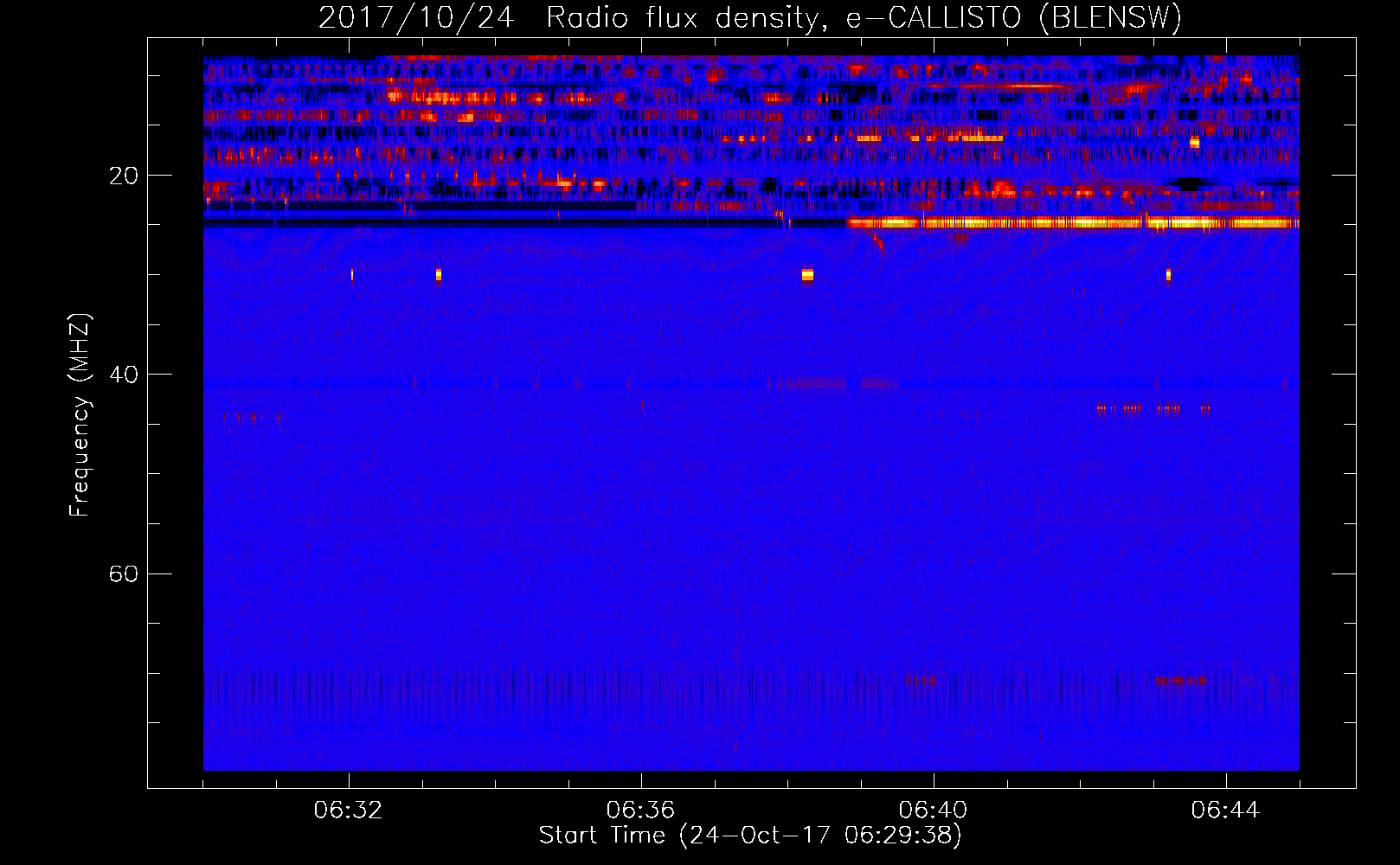The width and height of the screenshot is (1400, 865).
Task: Click the bright burst near 06:33 at 30 MHz
Action: [439, 275]
